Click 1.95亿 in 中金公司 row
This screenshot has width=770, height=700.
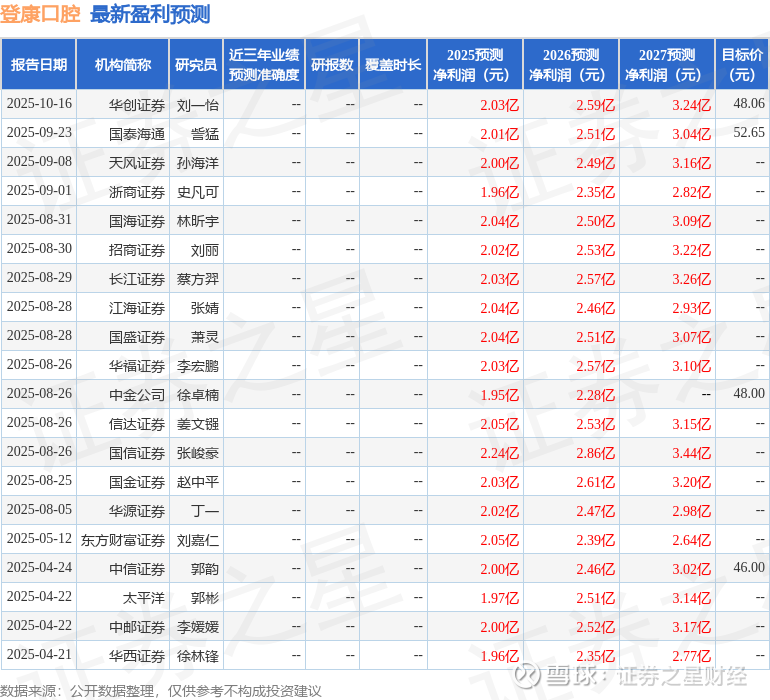[x=499, y=395]
